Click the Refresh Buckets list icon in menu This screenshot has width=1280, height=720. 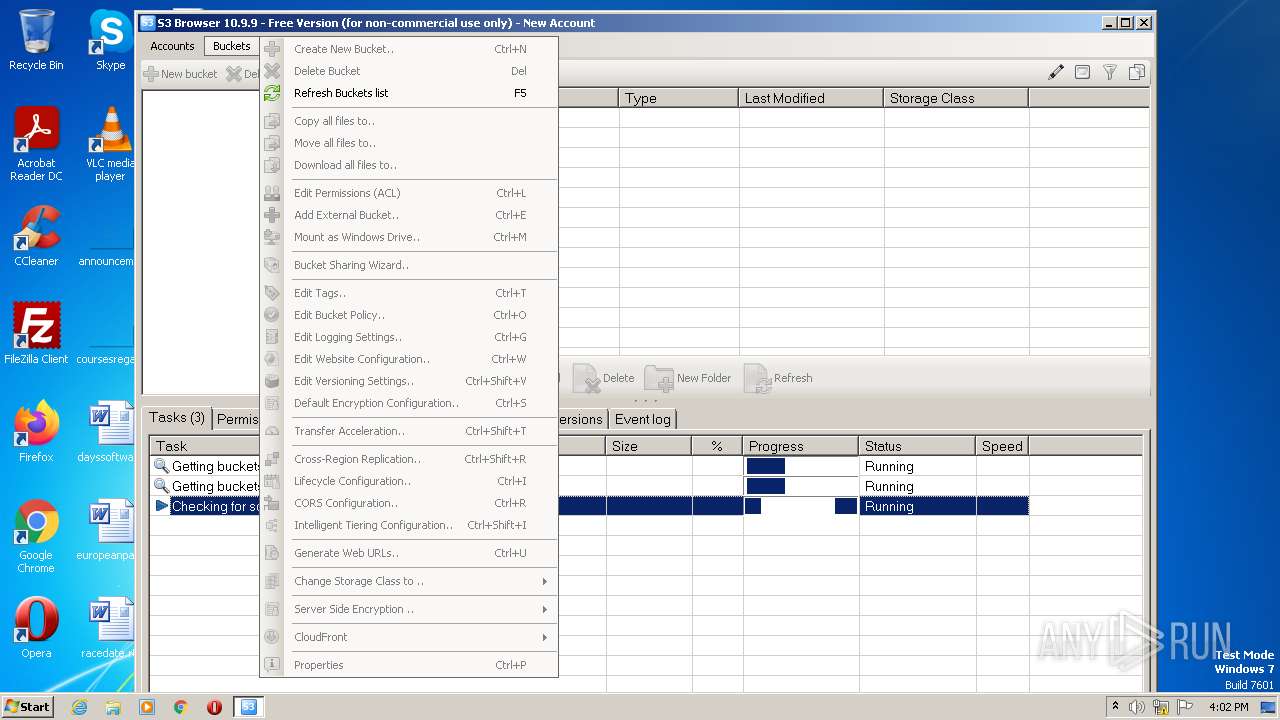272,93
